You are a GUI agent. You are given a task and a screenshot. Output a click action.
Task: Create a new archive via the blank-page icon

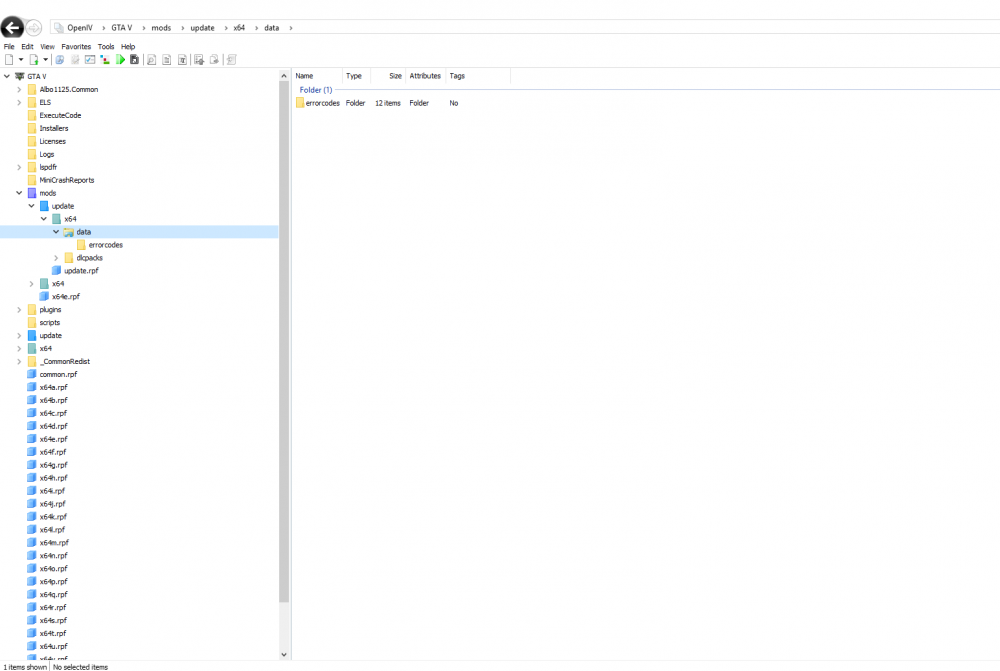click(x=8, y=60)
